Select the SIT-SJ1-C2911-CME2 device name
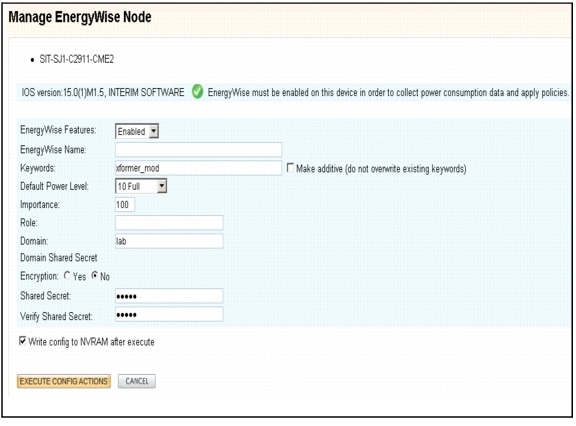576x426 pixels. click(77, 59)
